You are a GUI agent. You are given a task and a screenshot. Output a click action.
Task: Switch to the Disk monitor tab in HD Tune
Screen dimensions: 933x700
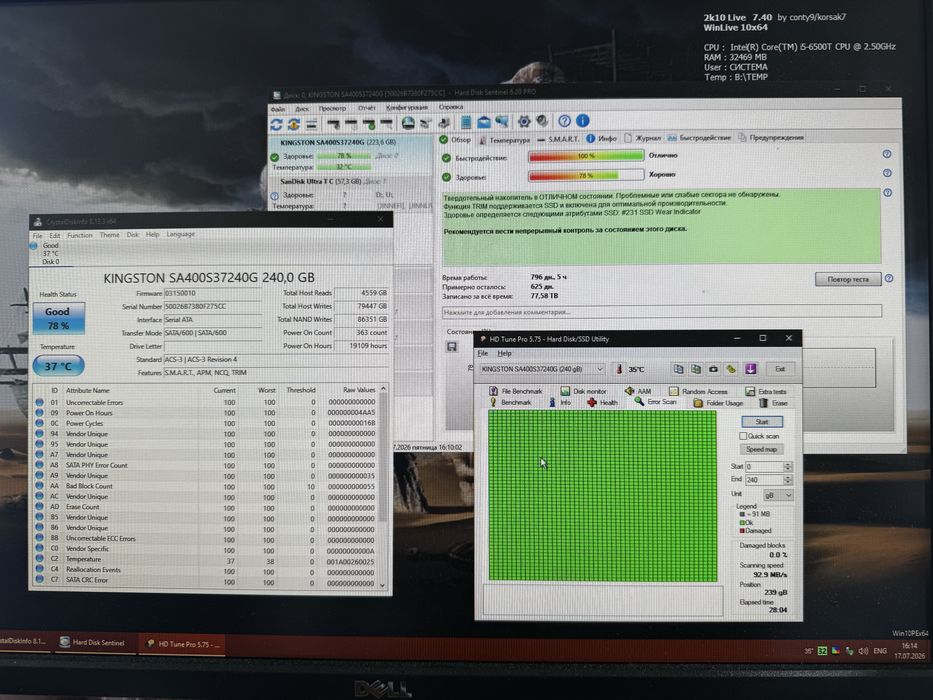583,391
